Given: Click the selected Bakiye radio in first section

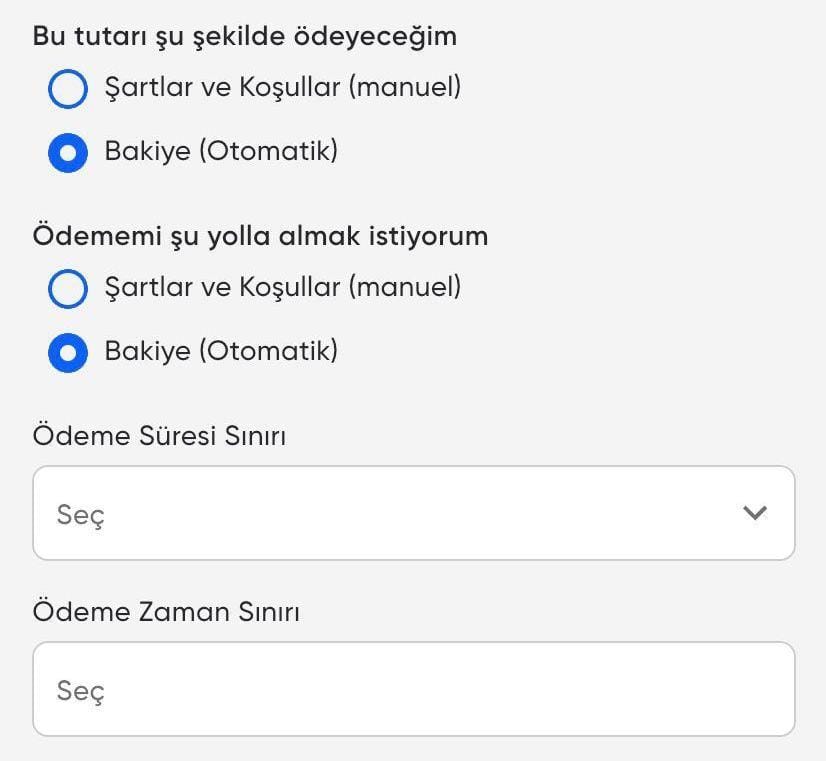Looking at the screenshot, I should 67,152.
